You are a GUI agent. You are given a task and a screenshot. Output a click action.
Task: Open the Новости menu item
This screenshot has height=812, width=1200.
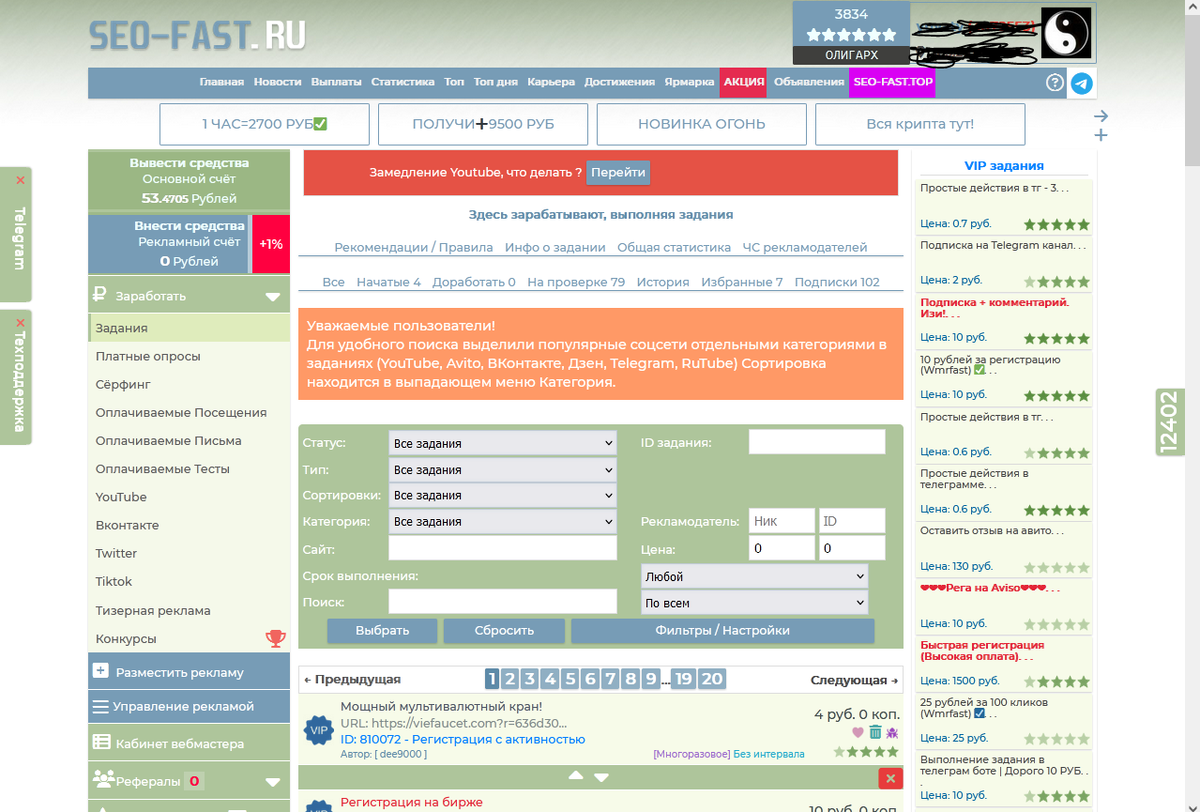tap(277, 82)
